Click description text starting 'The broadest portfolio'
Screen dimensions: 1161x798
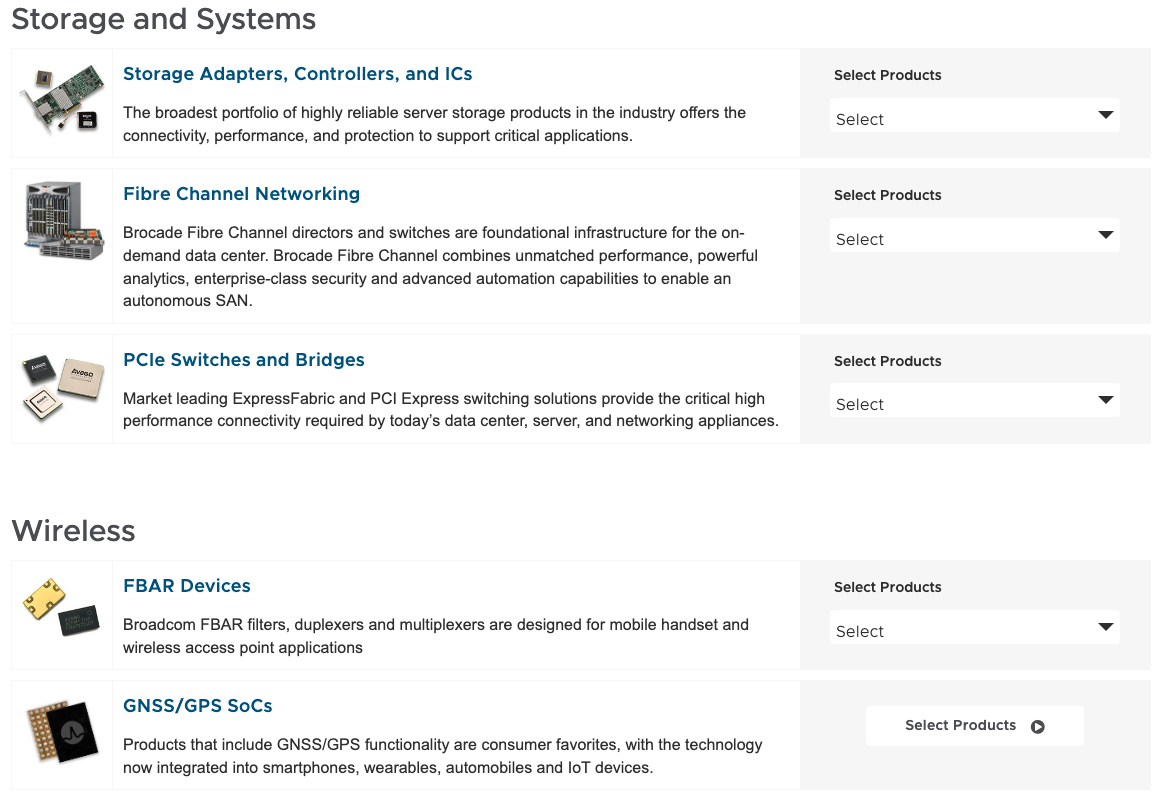click(434, 124)
